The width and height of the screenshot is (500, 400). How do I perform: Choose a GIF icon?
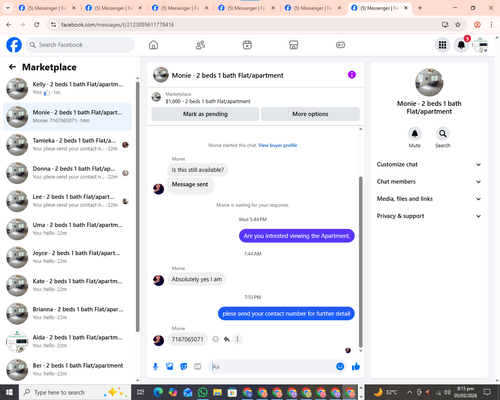click(198, 367)
